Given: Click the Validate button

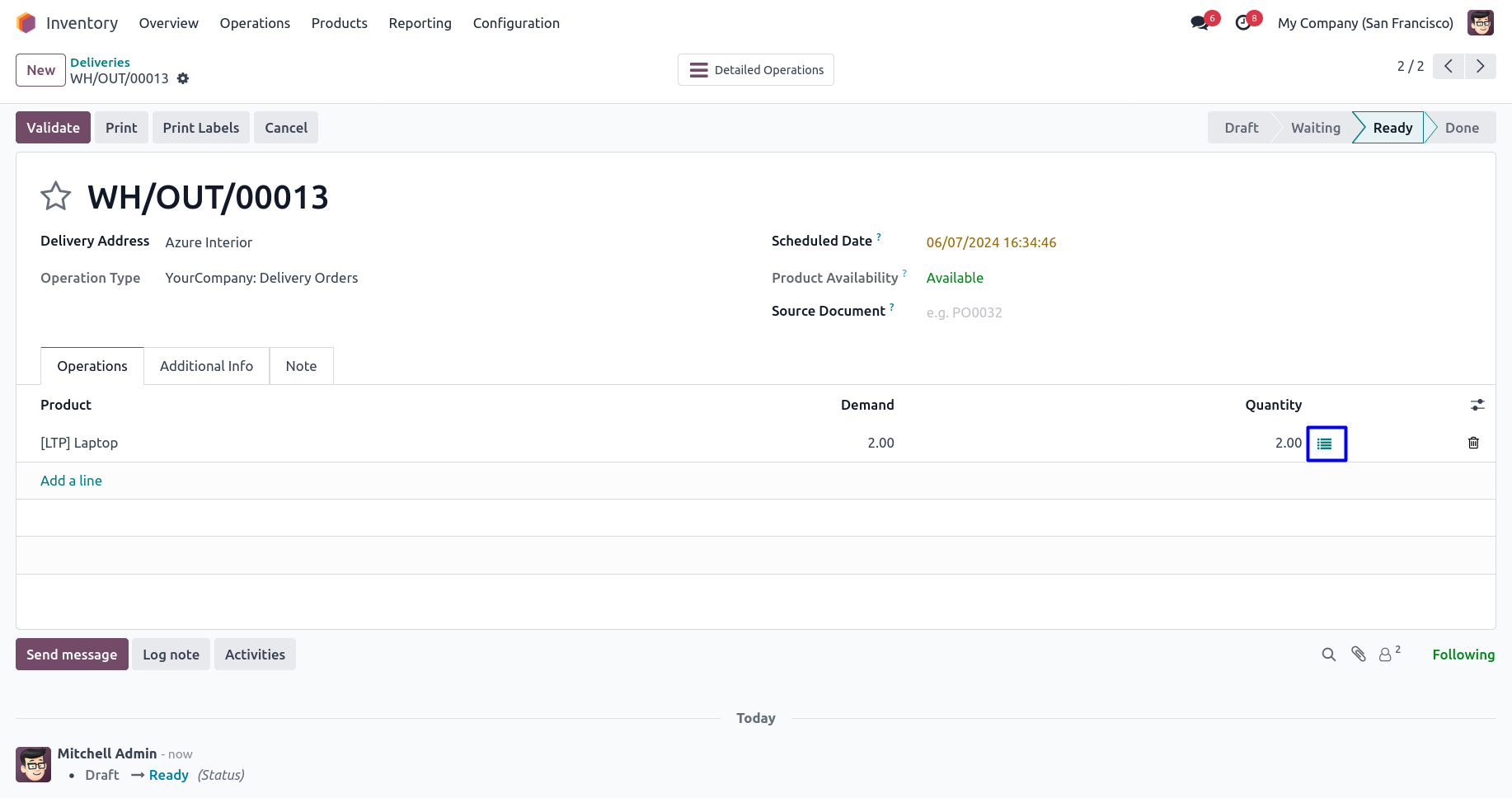Looking at the screenshot, I should tap(53, 128).
